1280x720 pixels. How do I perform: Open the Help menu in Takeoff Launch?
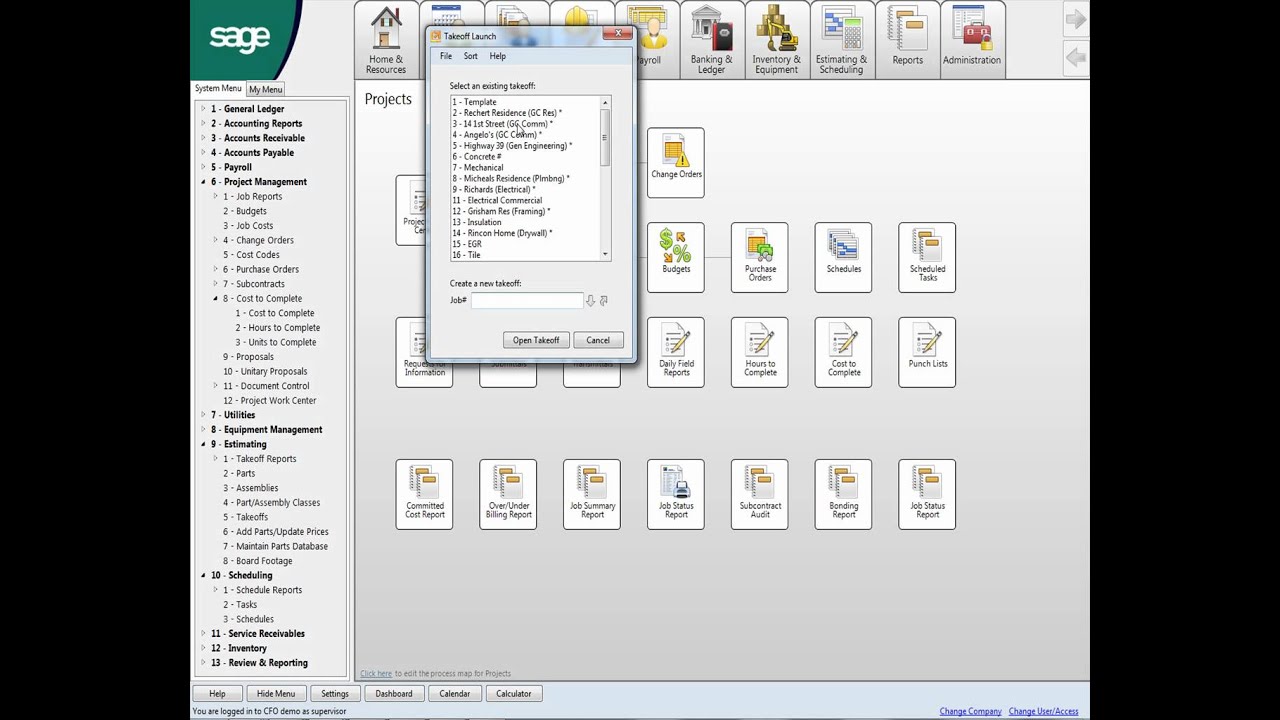point(497,56)
